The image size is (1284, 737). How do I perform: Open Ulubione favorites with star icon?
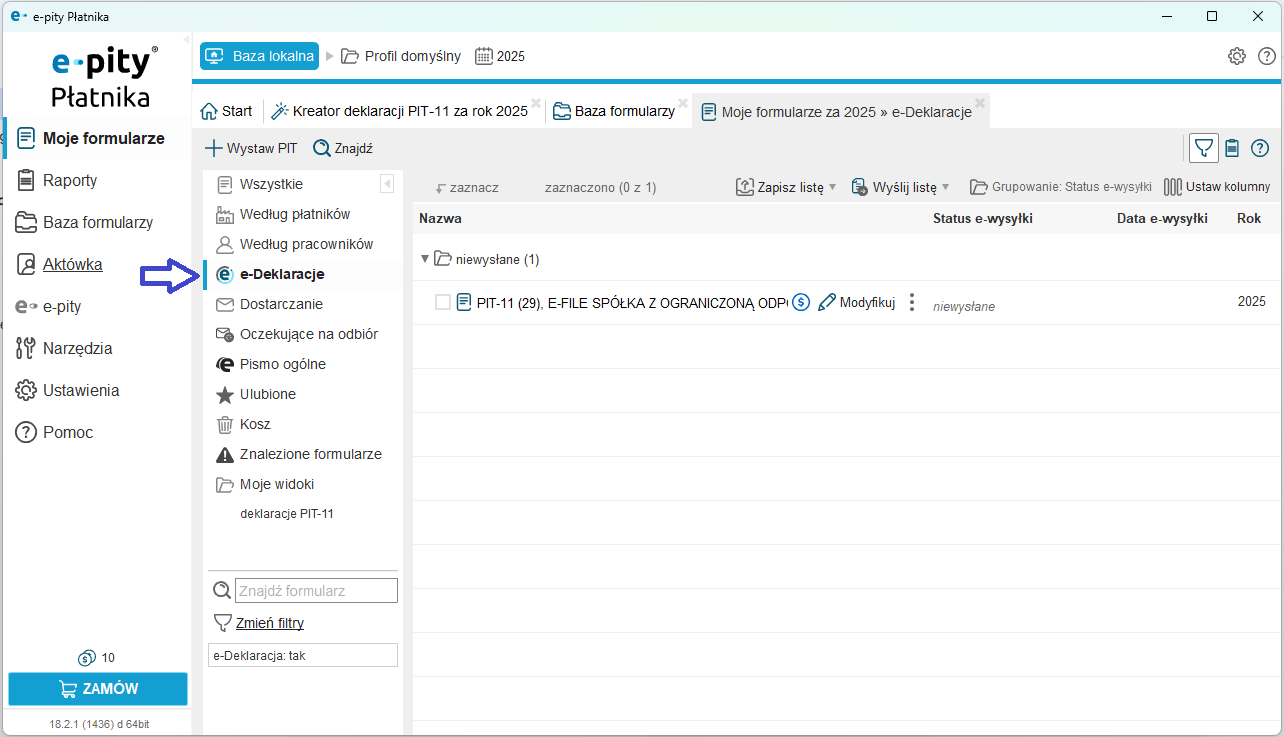[267, 394]
